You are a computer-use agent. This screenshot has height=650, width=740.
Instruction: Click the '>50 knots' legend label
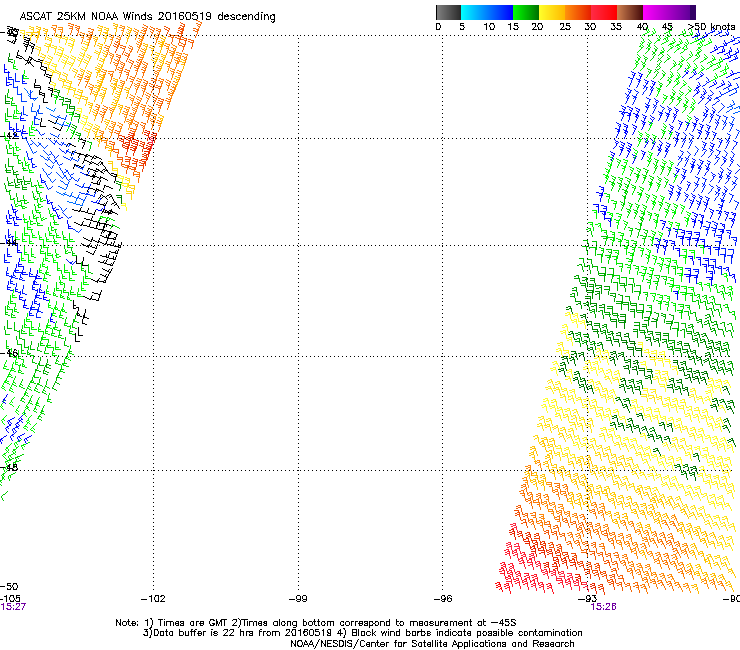click(x=711, y=27)
